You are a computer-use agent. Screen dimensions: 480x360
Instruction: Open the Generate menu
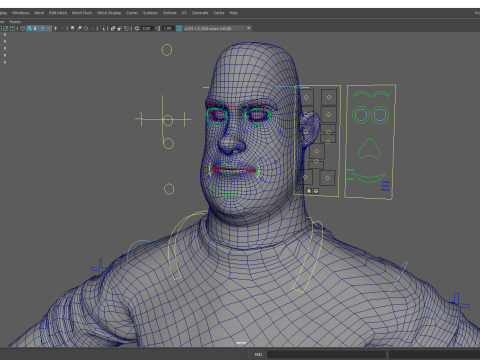[200, 13]
